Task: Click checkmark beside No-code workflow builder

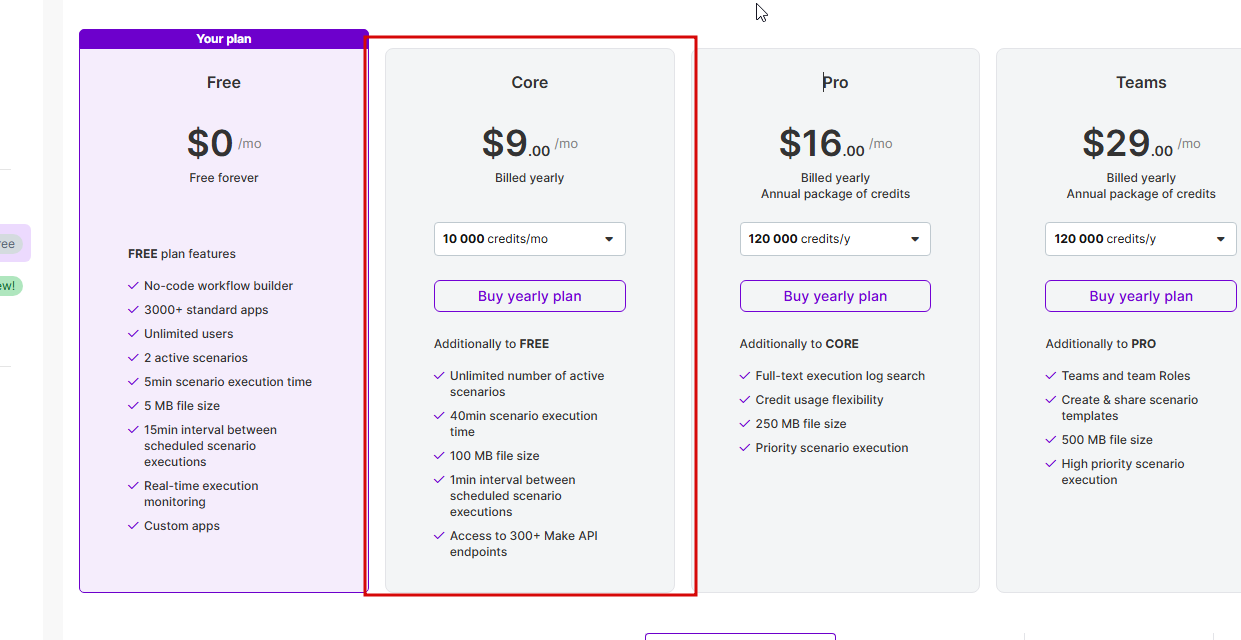Action: pos(134,286)
